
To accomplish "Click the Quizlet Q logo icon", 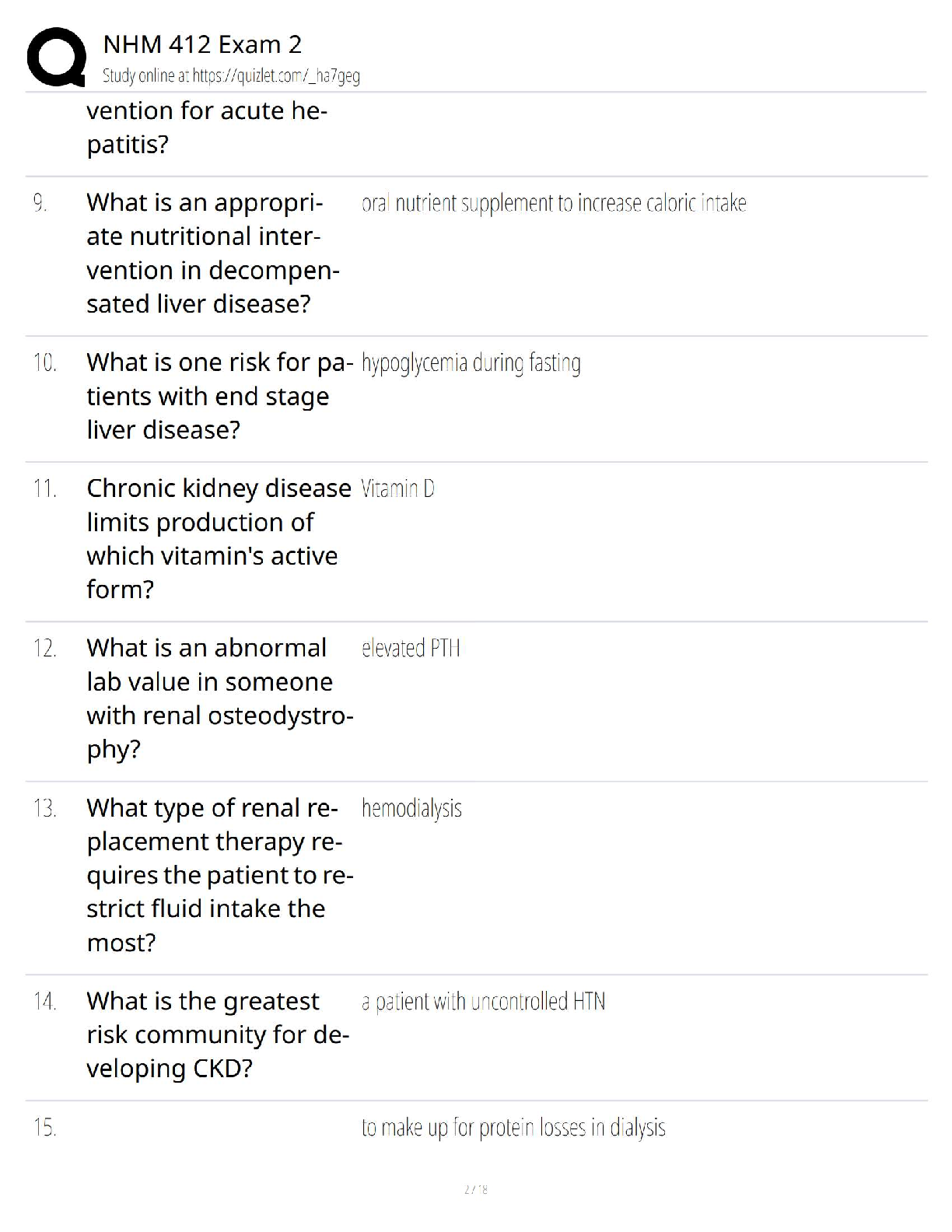I will coord(57,57).
